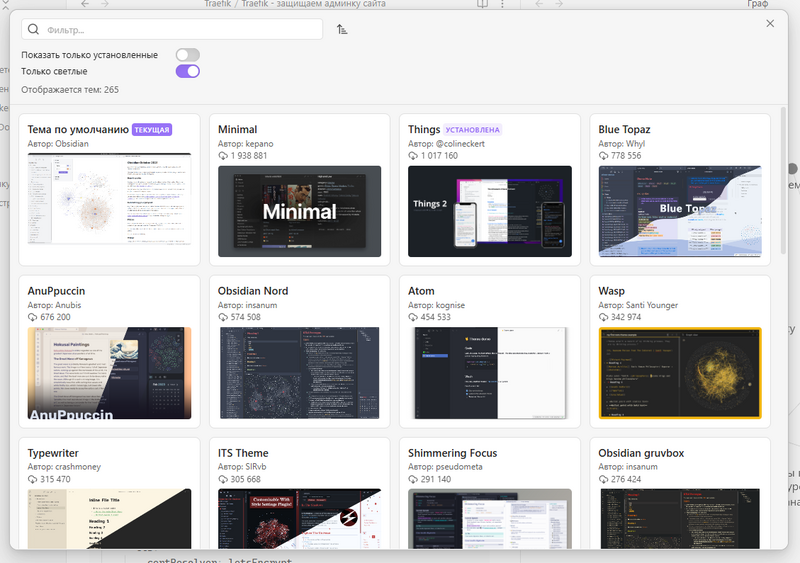Click the download icon under Atom theme

(x=413, y=317)
